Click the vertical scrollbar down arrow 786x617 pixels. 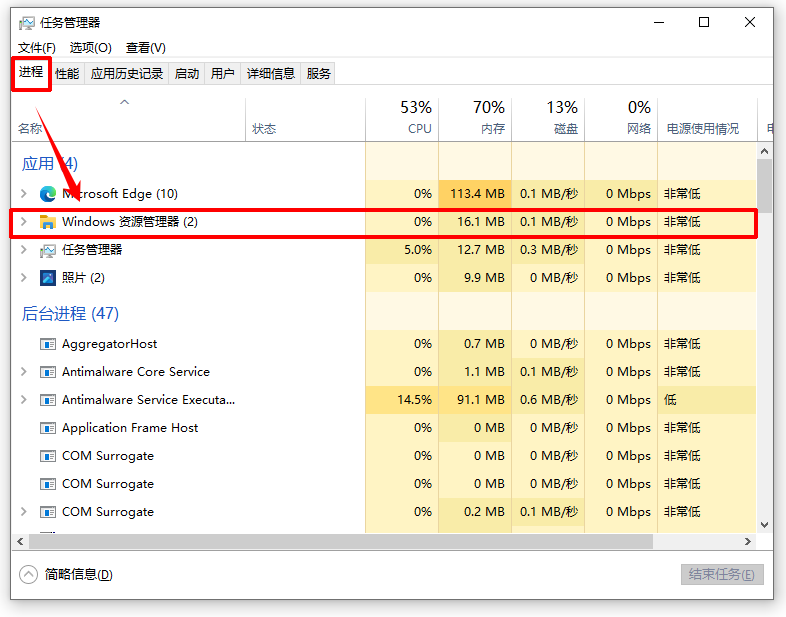pyautogui.click(x=764, y=525)
